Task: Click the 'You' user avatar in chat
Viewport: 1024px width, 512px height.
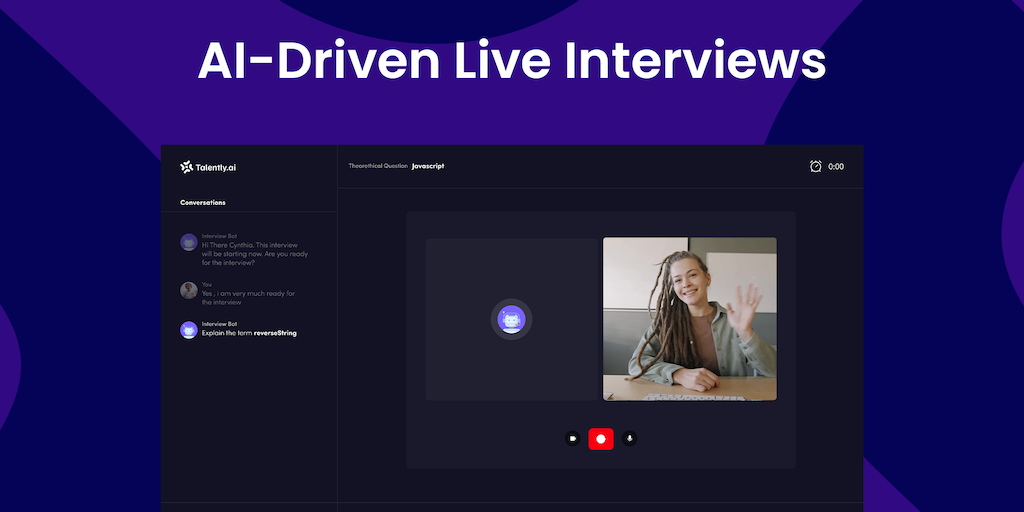Action: coord(189,291)
